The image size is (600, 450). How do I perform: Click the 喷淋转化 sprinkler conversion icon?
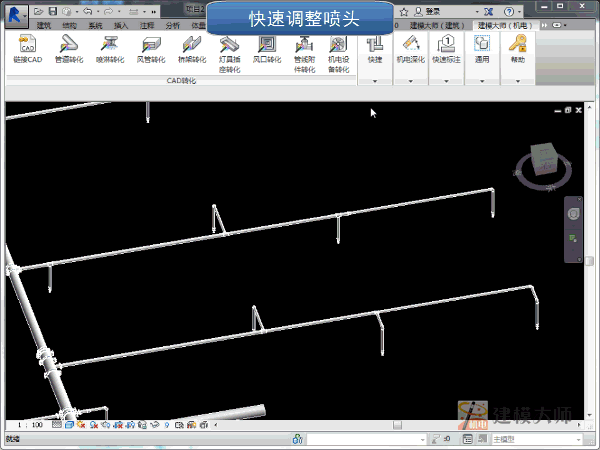110,44
